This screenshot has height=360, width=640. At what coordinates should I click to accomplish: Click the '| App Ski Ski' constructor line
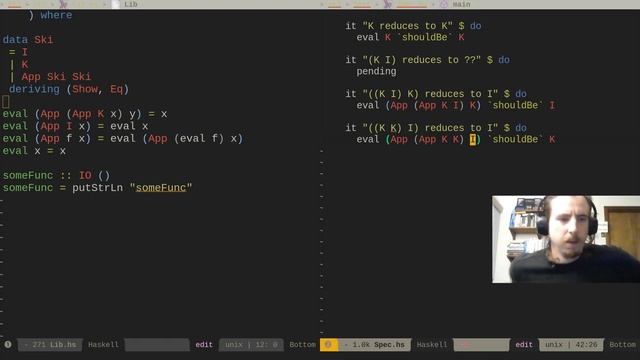(50, 77)
